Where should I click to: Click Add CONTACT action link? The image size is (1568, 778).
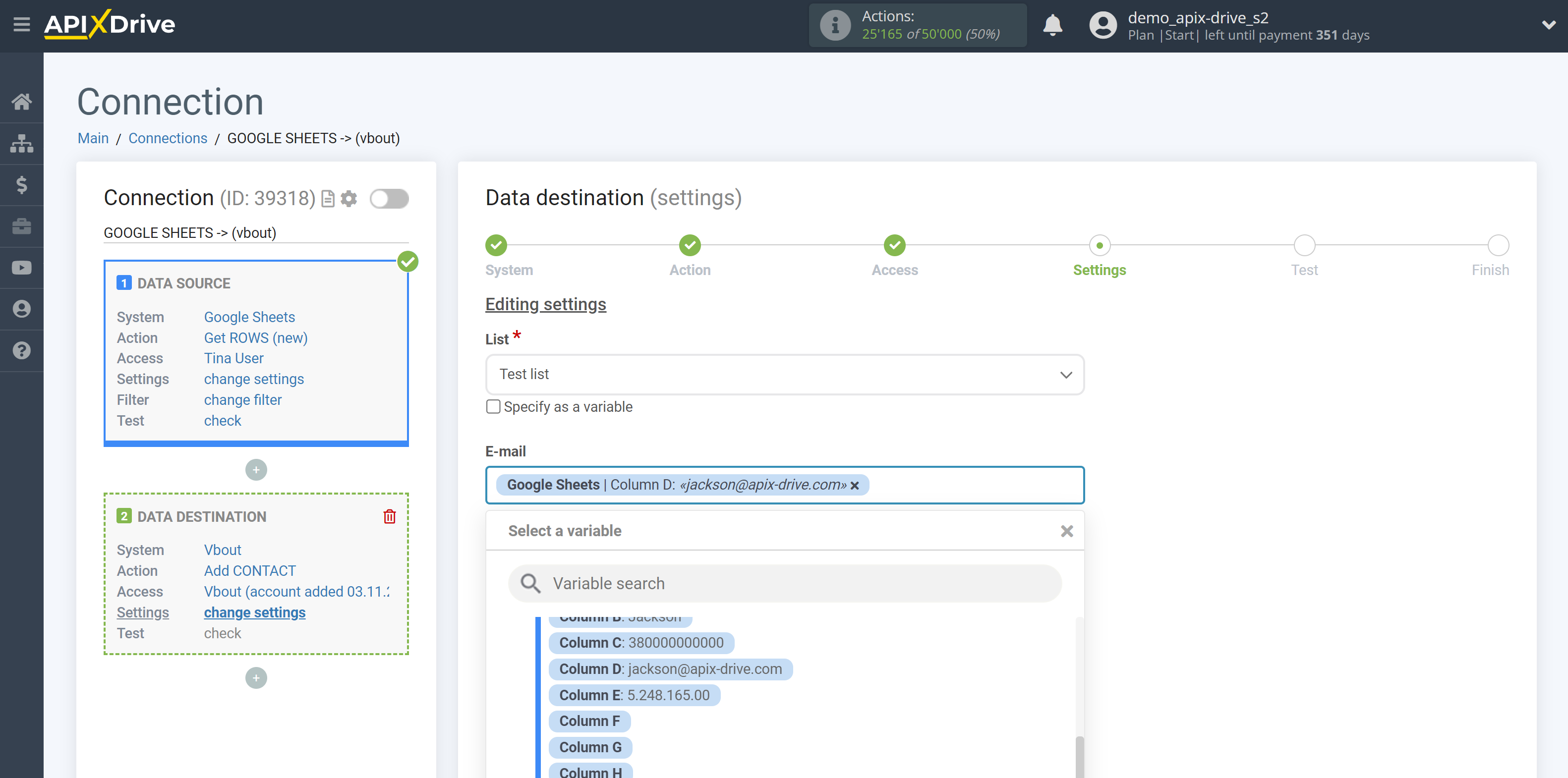point(249,570)
